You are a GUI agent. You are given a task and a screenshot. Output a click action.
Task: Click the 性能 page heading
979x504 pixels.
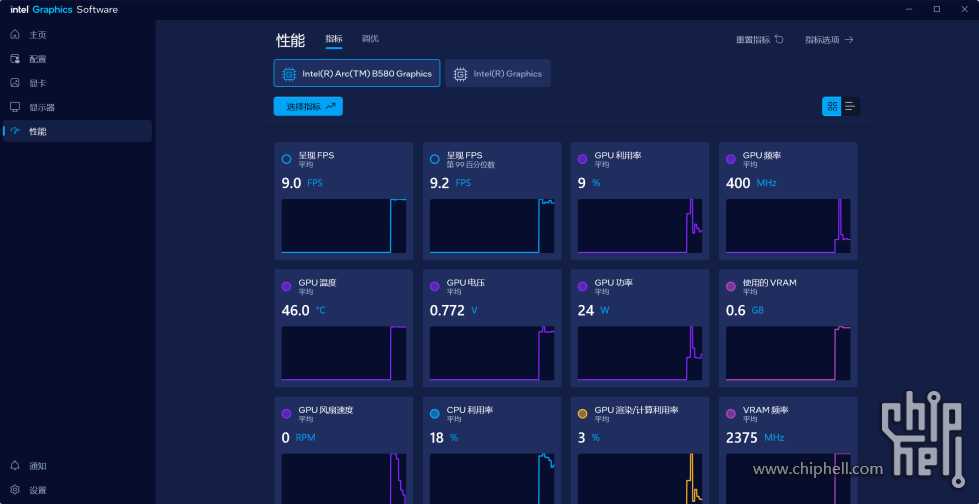click(x=290, y=41)
